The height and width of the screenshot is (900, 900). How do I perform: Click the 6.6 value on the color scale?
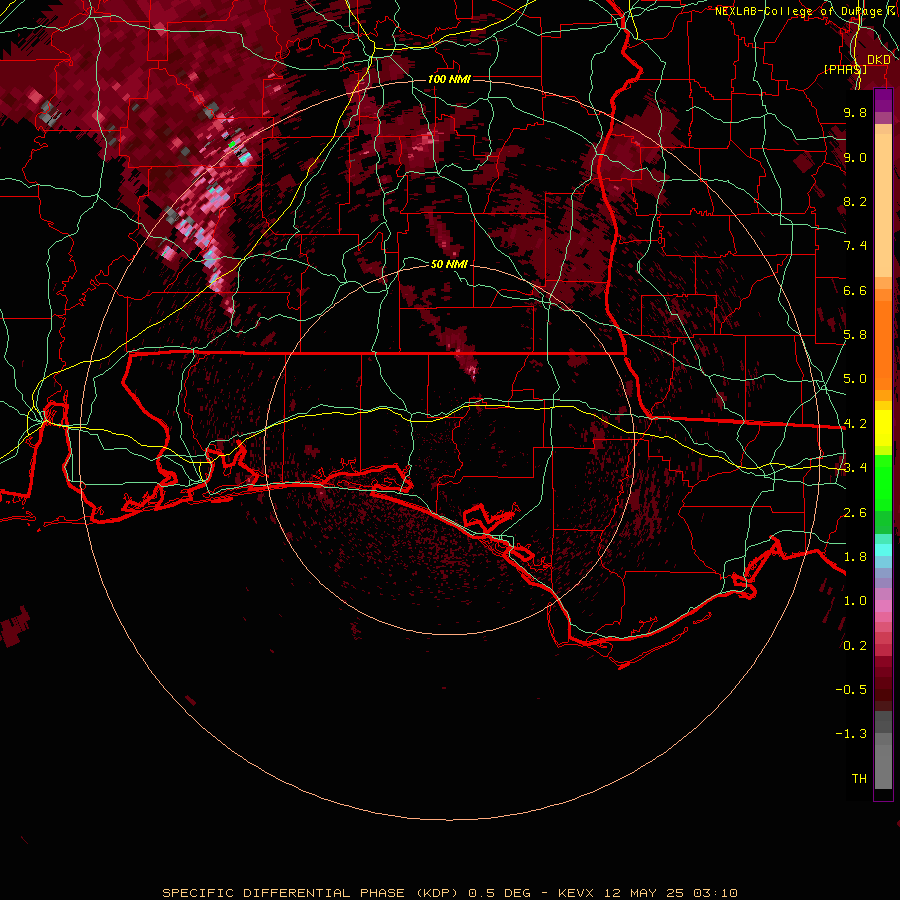point(855,290)
